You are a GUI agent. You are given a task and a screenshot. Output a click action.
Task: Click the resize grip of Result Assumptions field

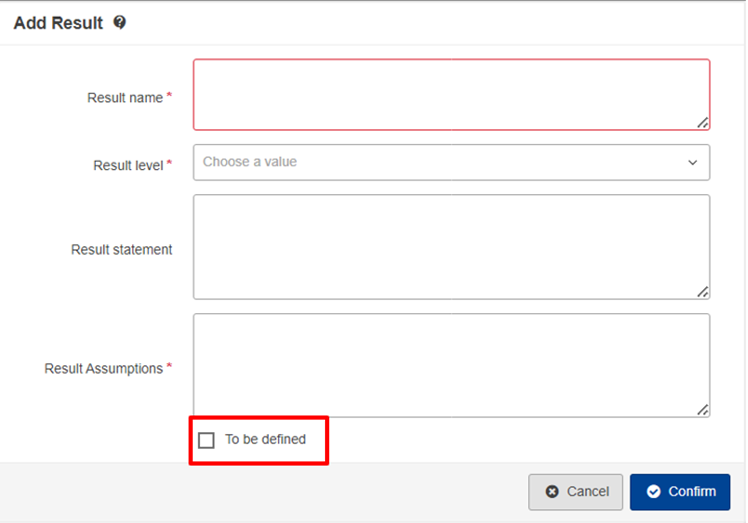coord(703,409)
